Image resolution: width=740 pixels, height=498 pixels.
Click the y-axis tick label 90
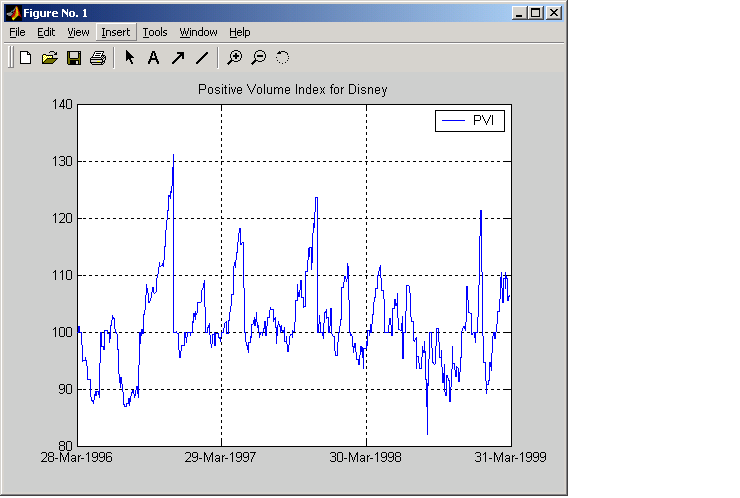pyautogui.click(x=66, y=389)
